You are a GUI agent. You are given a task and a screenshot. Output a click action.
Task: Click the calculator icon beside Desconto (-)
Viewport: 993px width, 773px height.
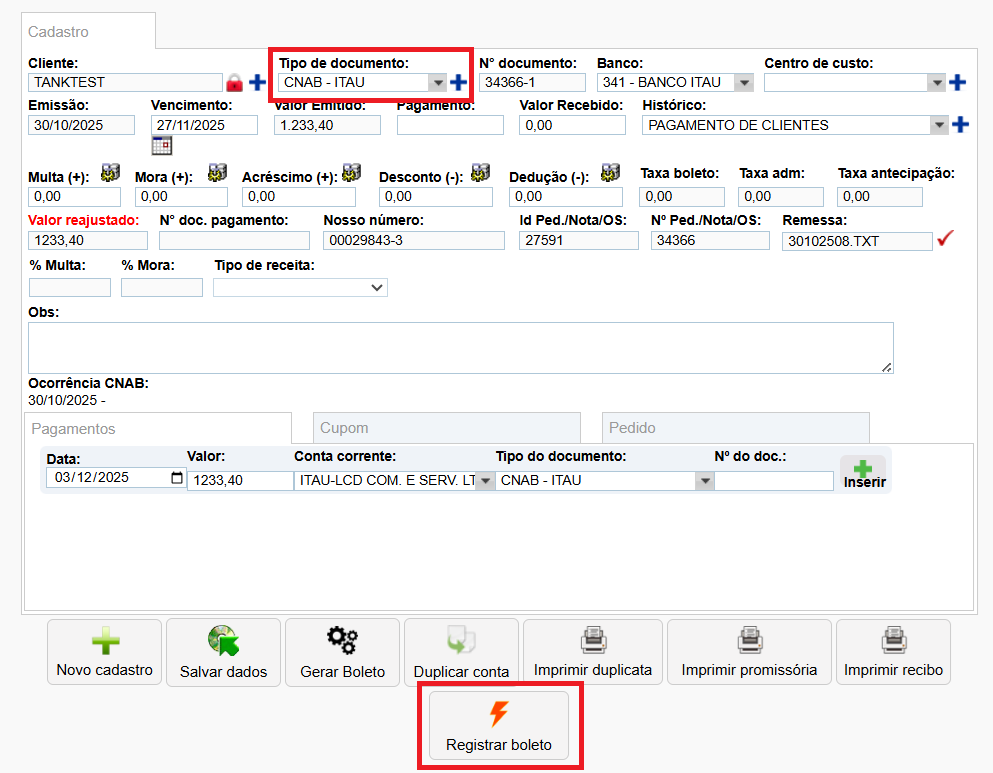[x=480, y=173]
